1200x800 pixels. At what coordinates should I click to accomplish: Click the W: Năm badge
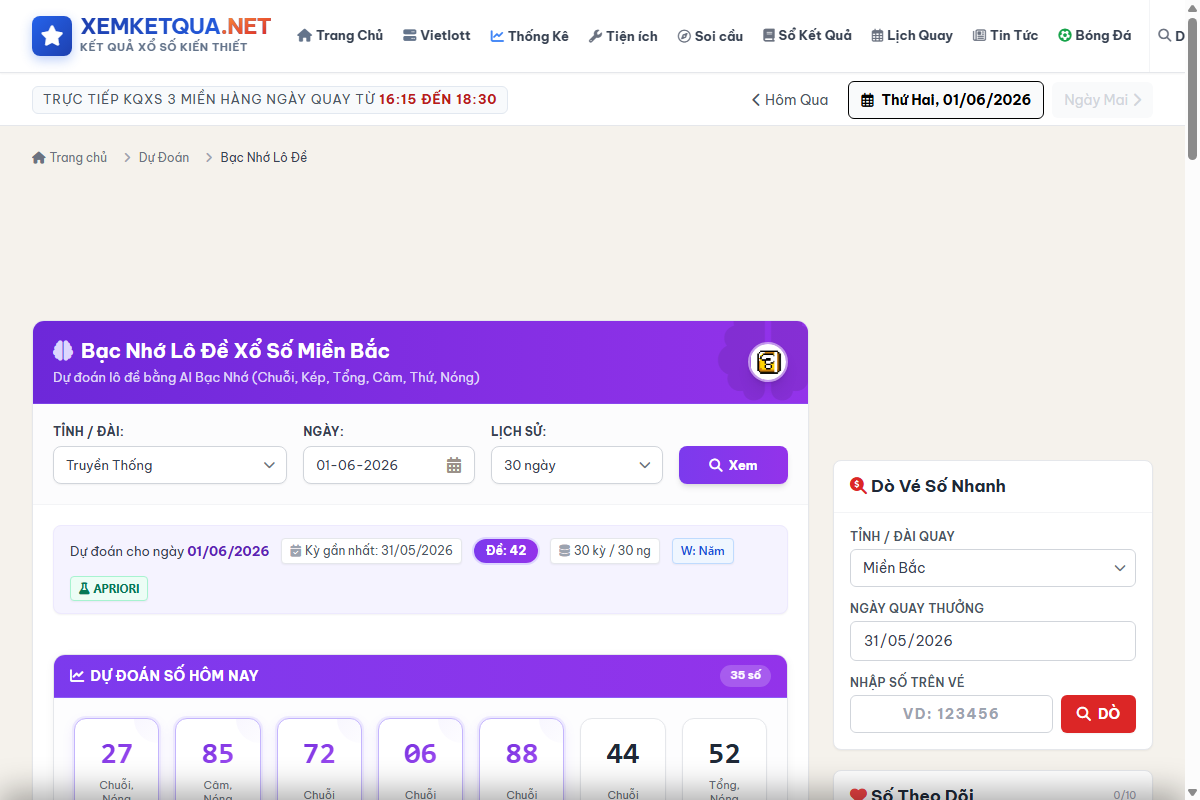(703, 551)
